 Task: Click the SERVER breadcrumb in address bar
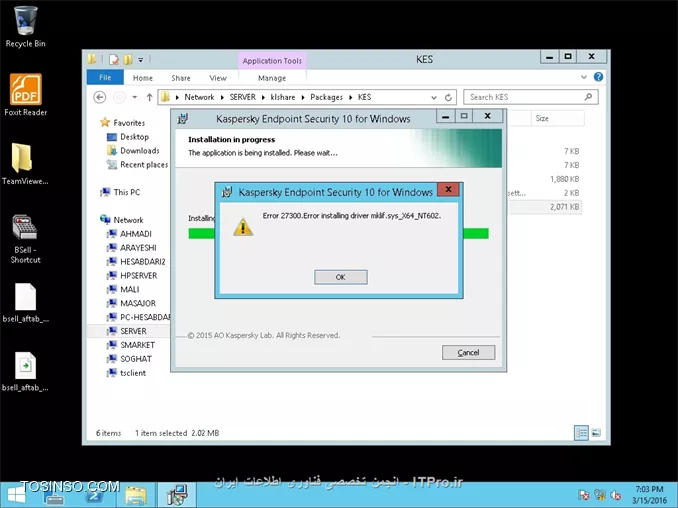243,97
